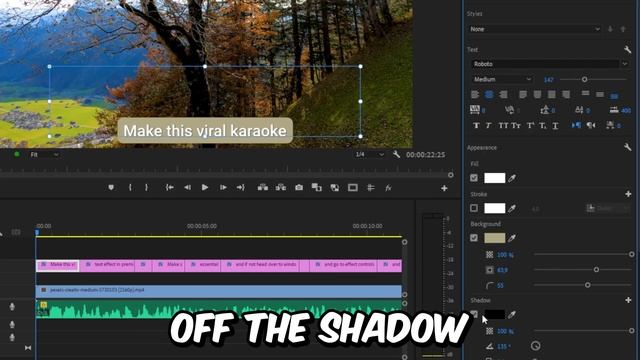Enable the Stroke checkbox
Viewport: 640px width, 360px height.
coord(474,208)
